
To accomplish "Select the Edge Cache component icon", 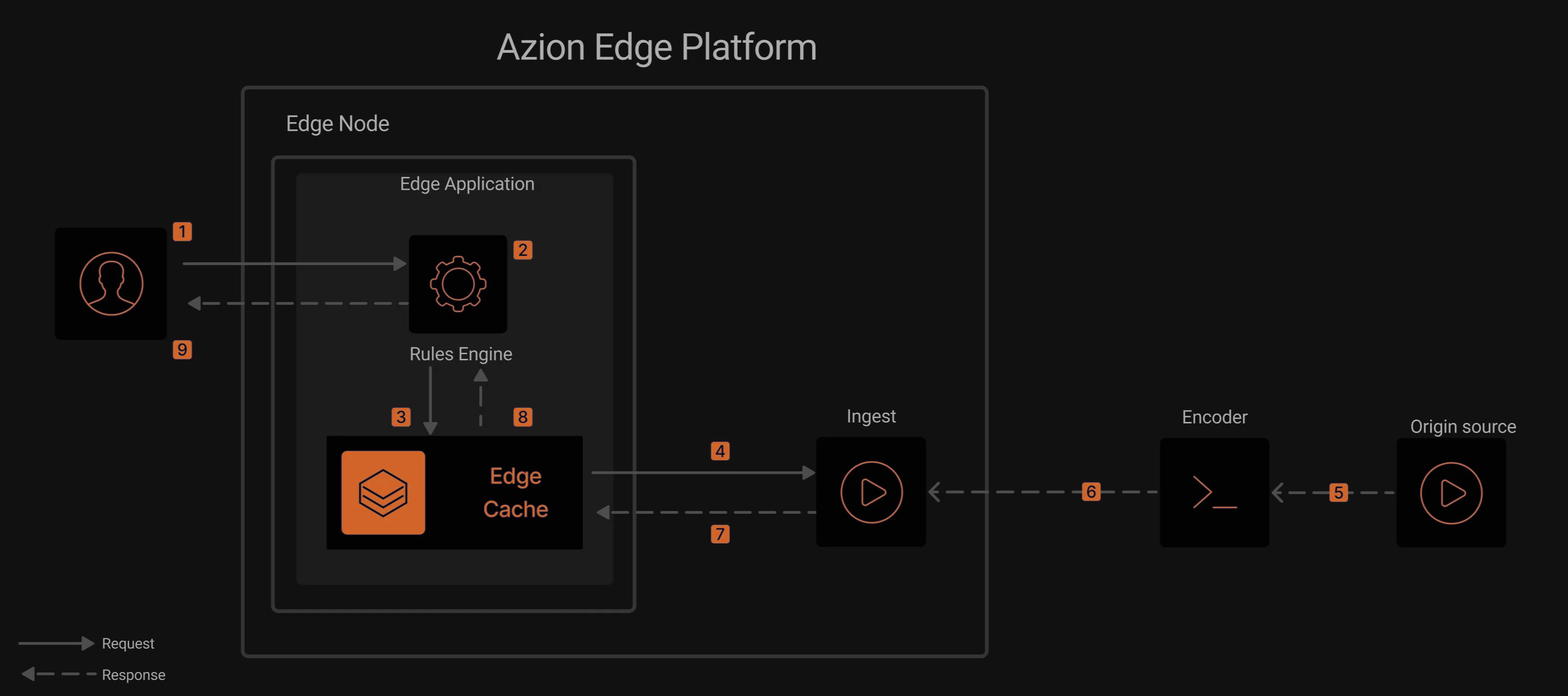I will [x=383, y=492].
